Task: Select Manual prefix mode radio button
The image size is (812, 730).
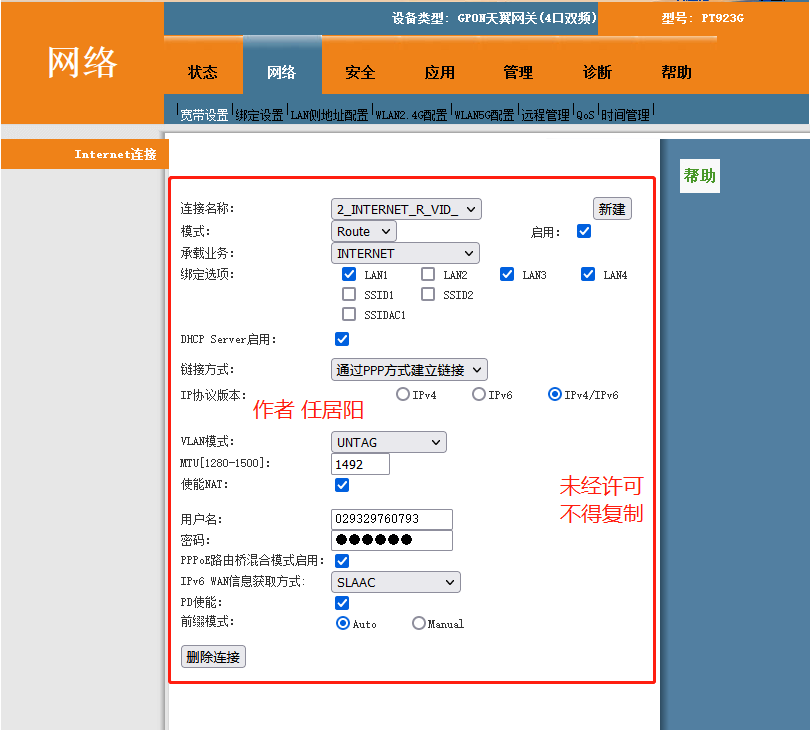Action: [x=419, y=623]
